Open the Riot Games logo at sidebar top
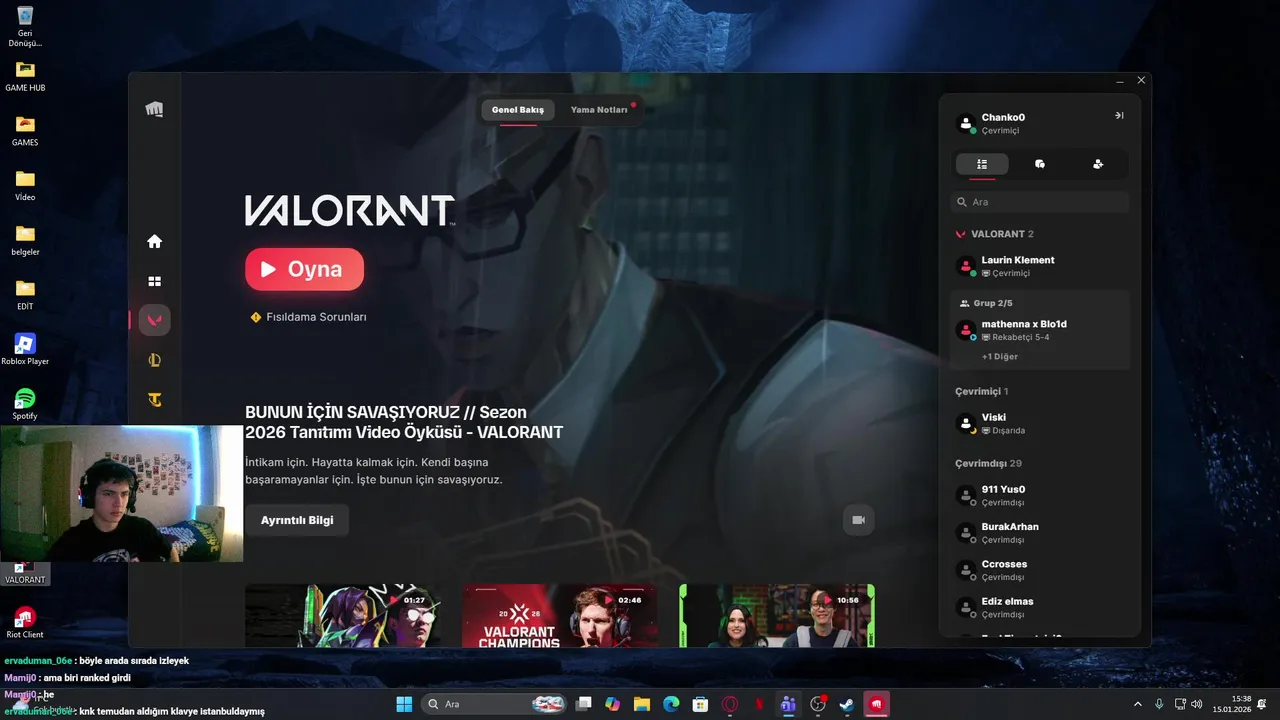 pyautogui.click(x=154, y=110)
